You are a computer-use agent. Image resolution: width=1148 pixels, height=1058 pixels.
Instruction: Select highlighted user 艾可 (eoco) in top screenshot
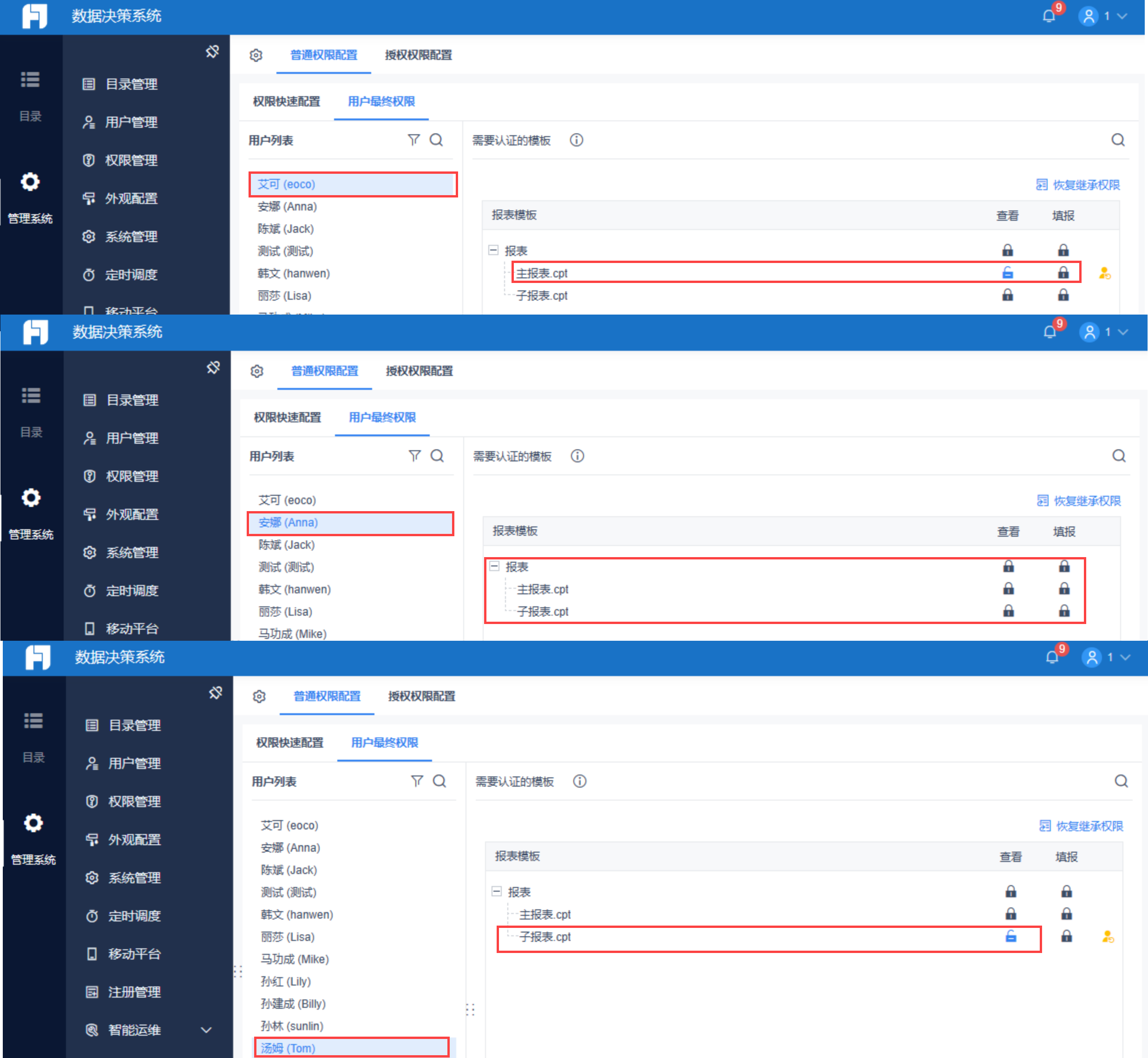click(353, 184)
